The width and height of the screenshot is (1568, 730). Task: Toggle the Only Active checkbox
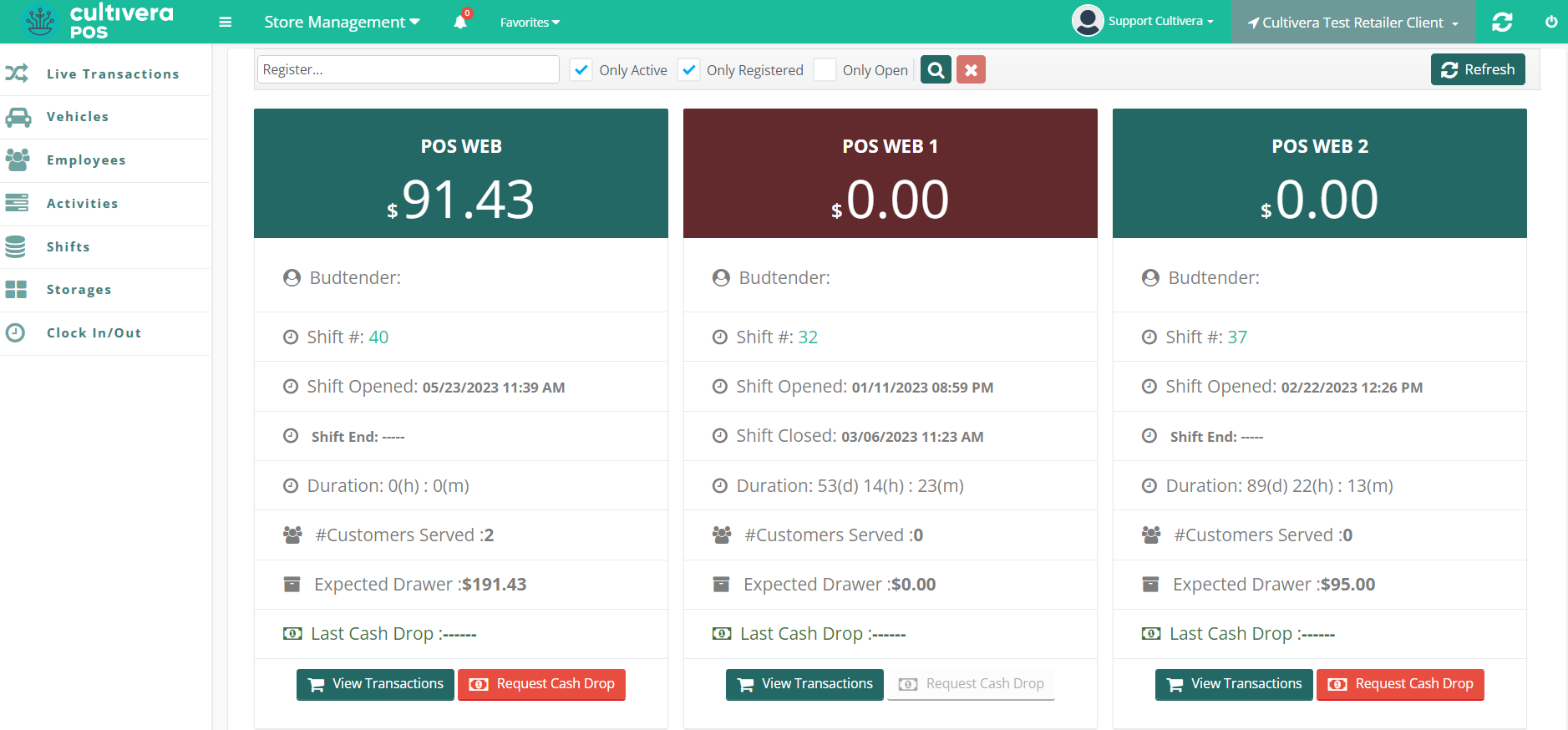pos(581,70)
